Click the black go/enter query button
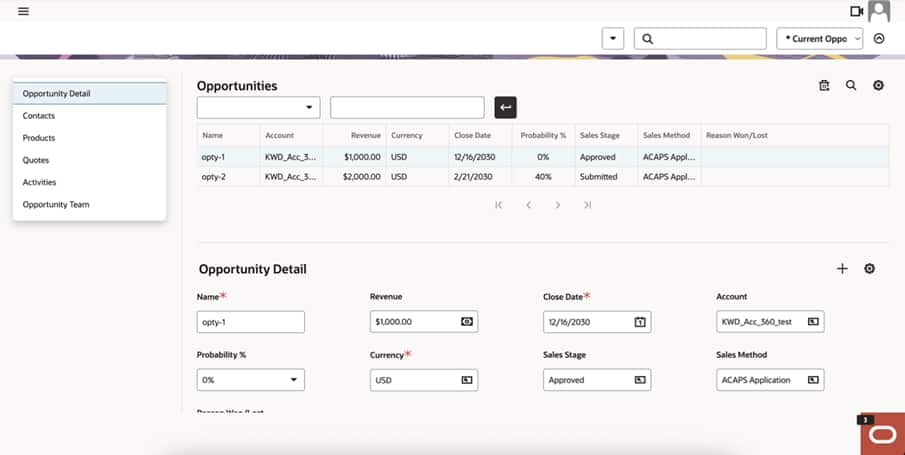This screenshot has height=455, width=905. click(x=506, y=107)
